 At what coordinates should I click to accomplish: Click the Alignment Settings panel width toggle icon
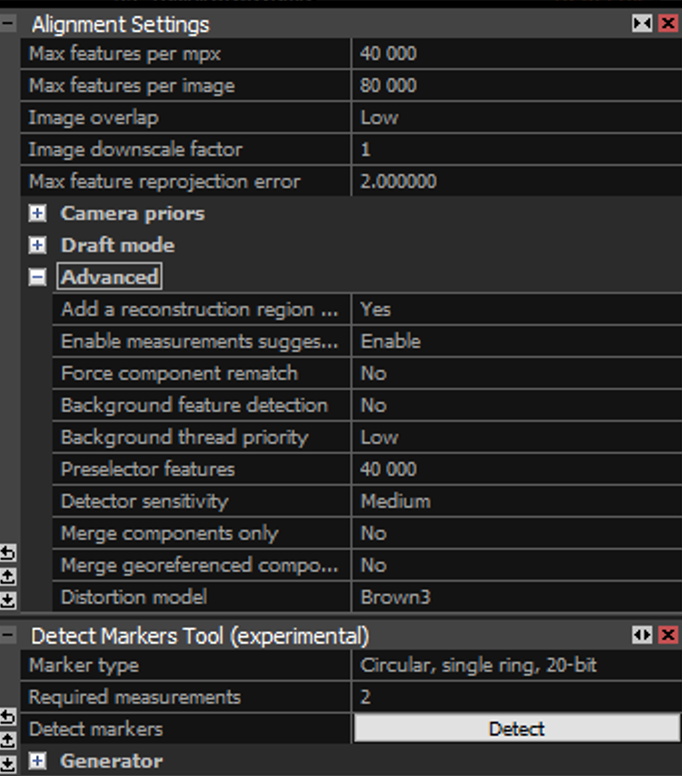tap(642, 23)
